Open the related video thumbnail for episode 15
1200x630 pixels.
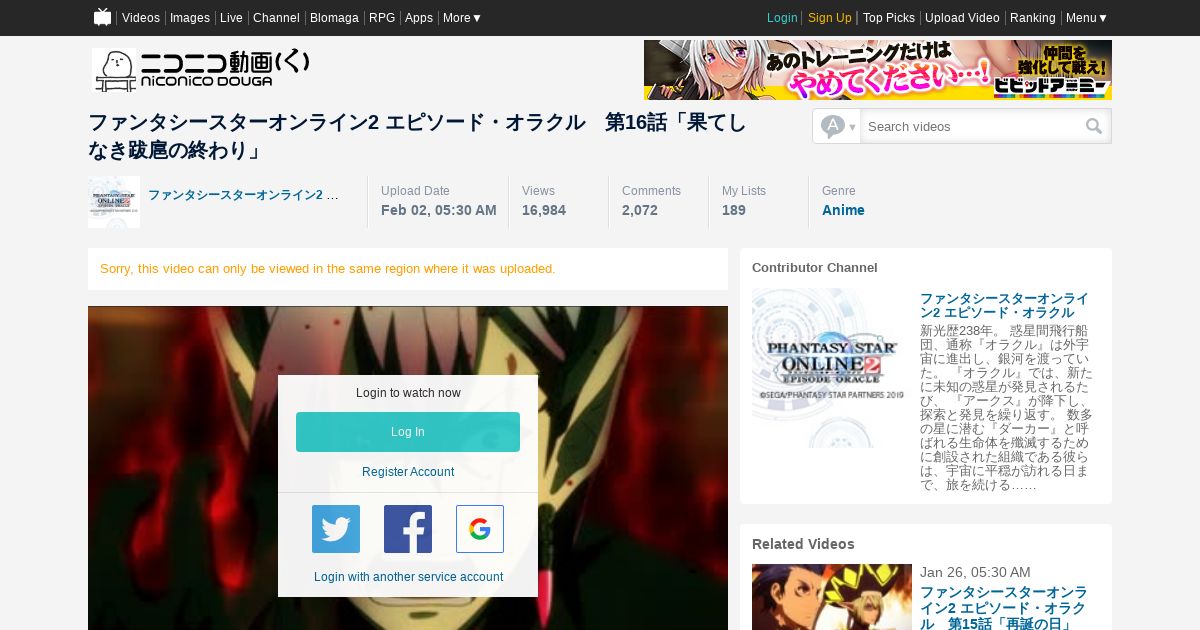[x=832, y=597]
